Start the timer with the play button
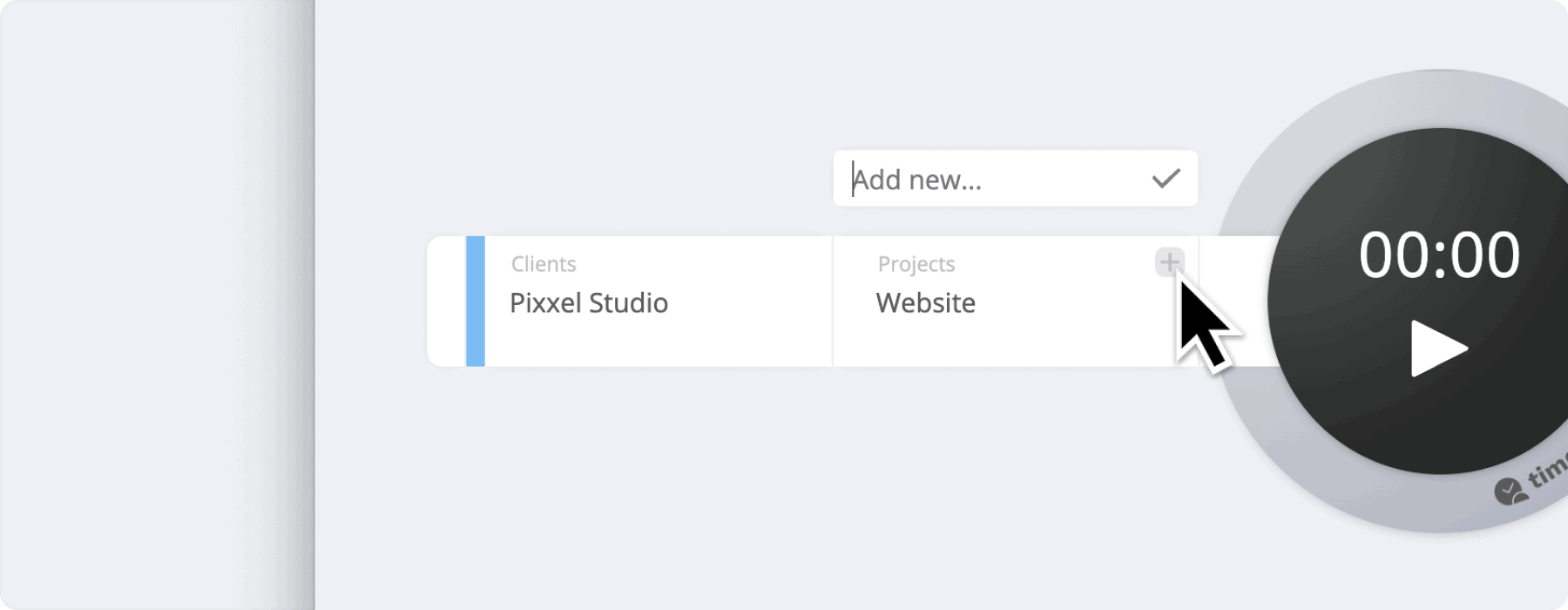This screenshot has width=1568, height=610. [x=1438, y=349]
